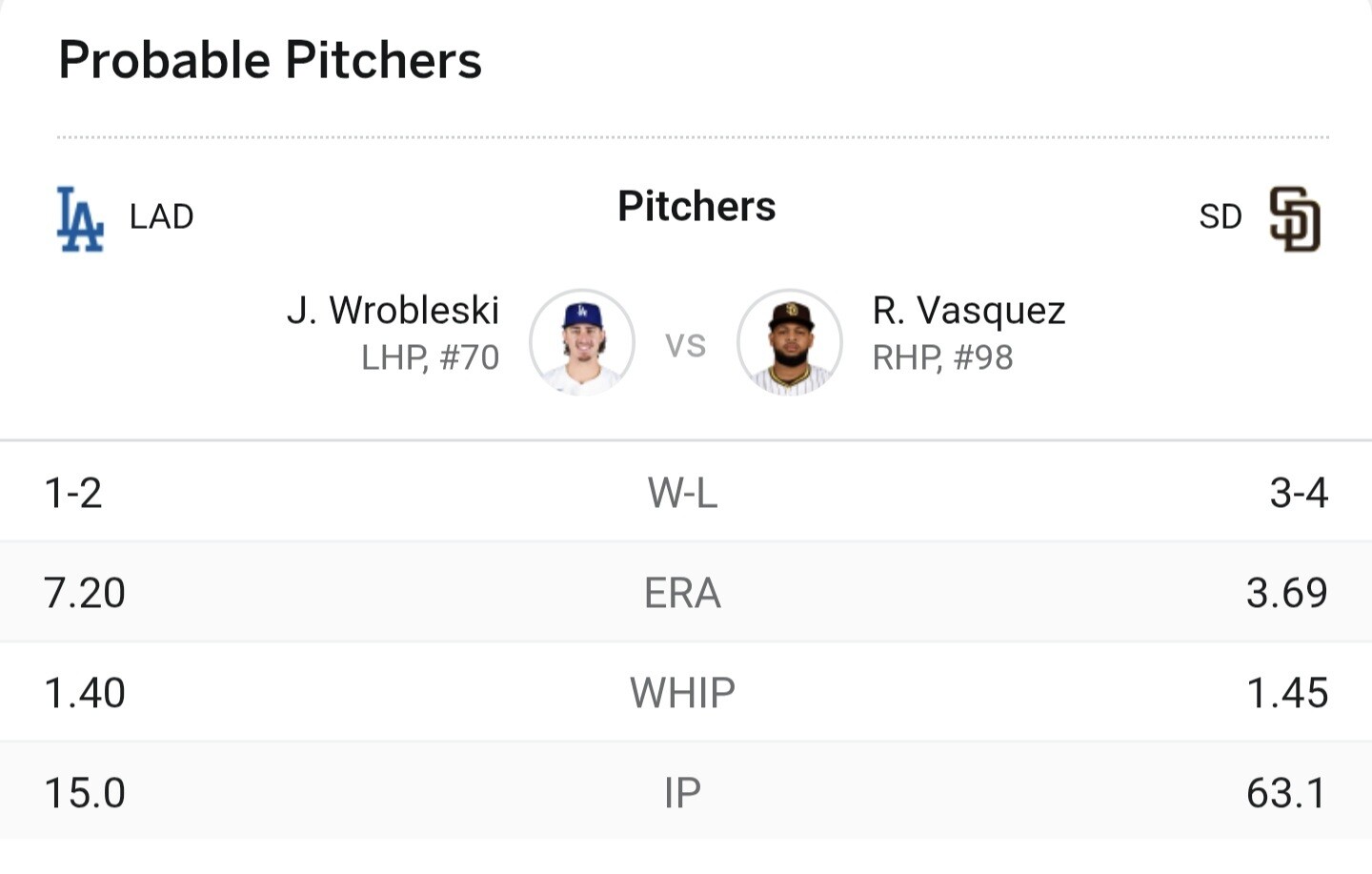Tap the LAD team abbreviation
This screenshot has height=874, width=1372.
[162, 216]
